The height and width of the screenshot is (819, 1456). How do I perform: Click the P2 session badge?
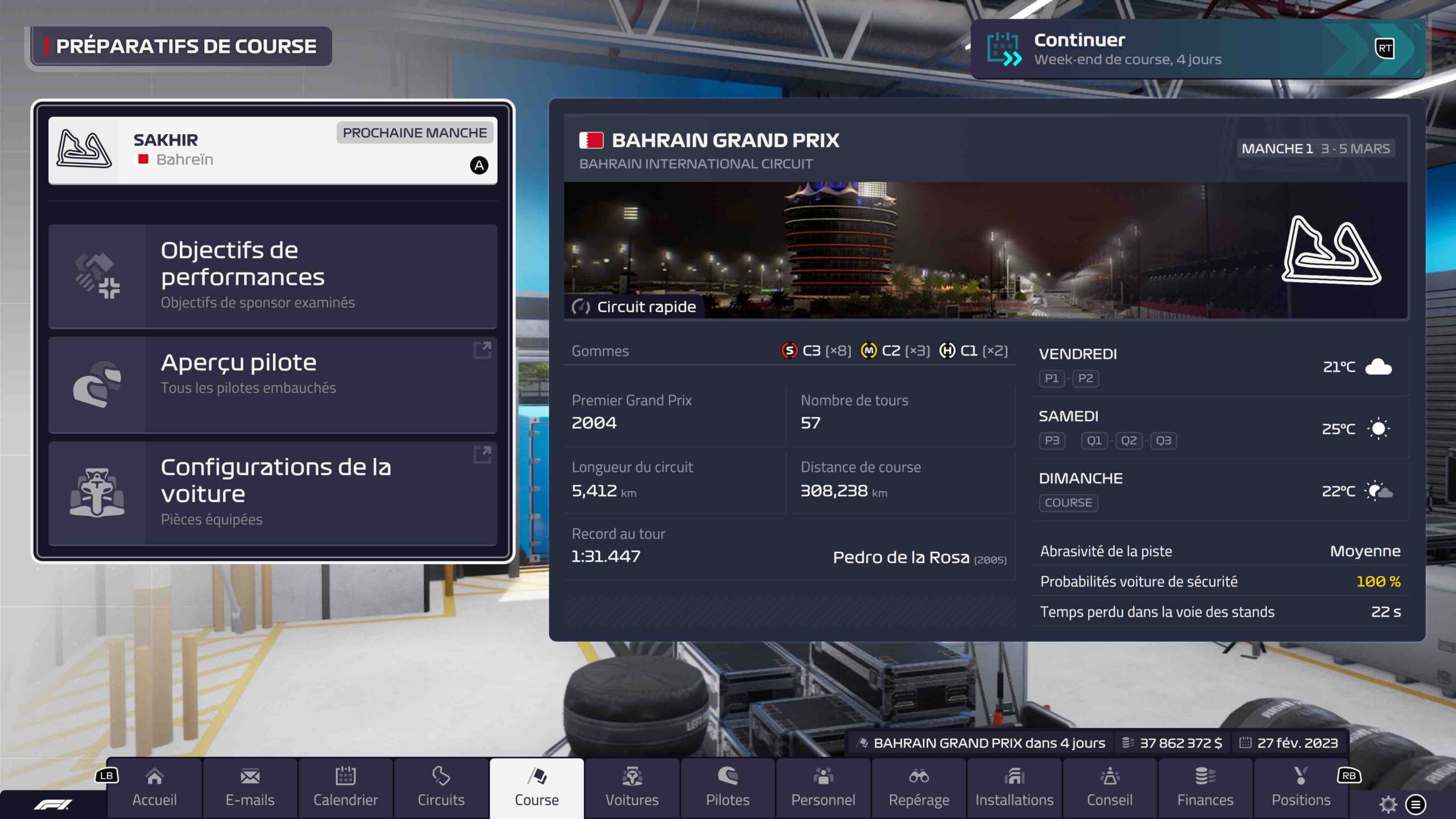tap(1085, 378)
